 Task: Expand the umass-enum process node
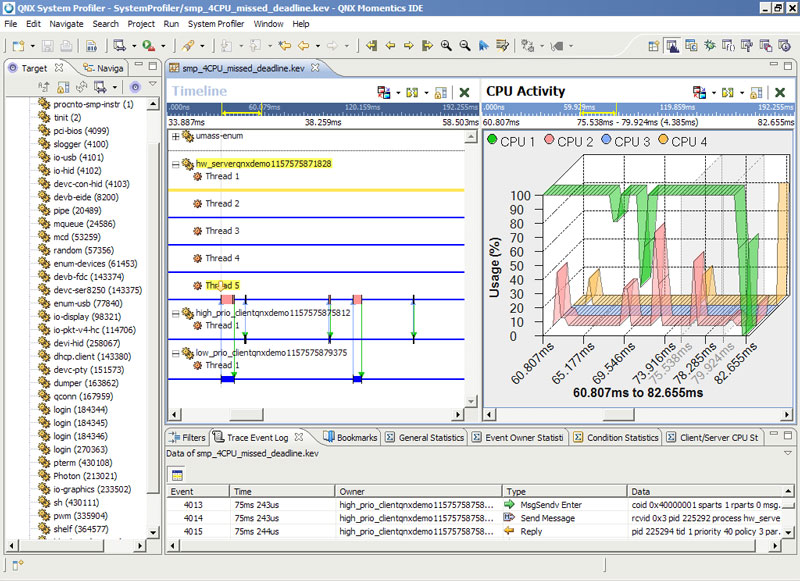click(x=176, y=136)
